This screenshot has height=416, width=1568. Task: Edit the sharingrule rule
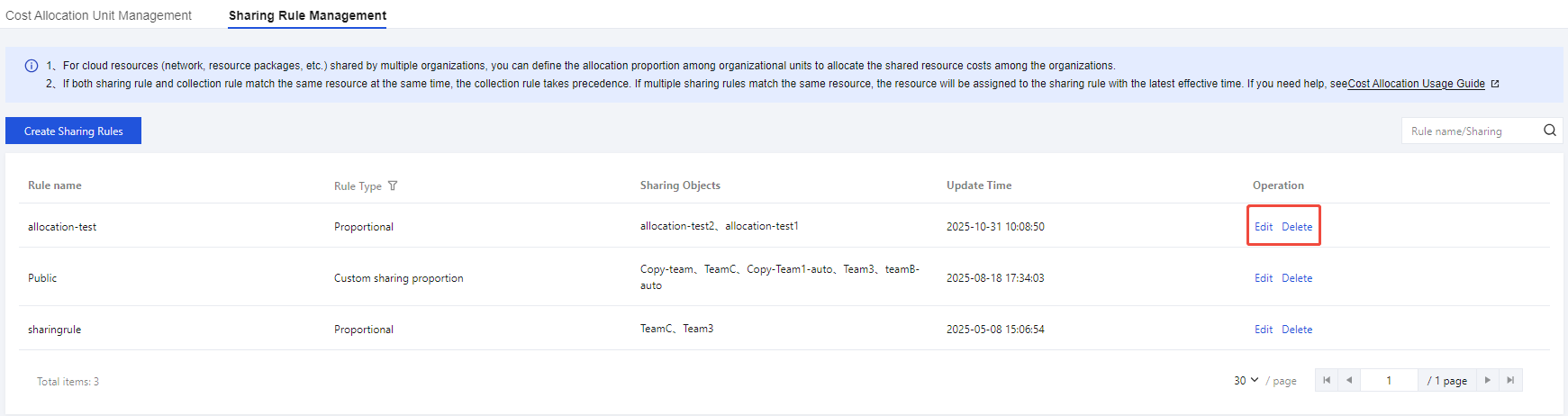click(1263, 330)
